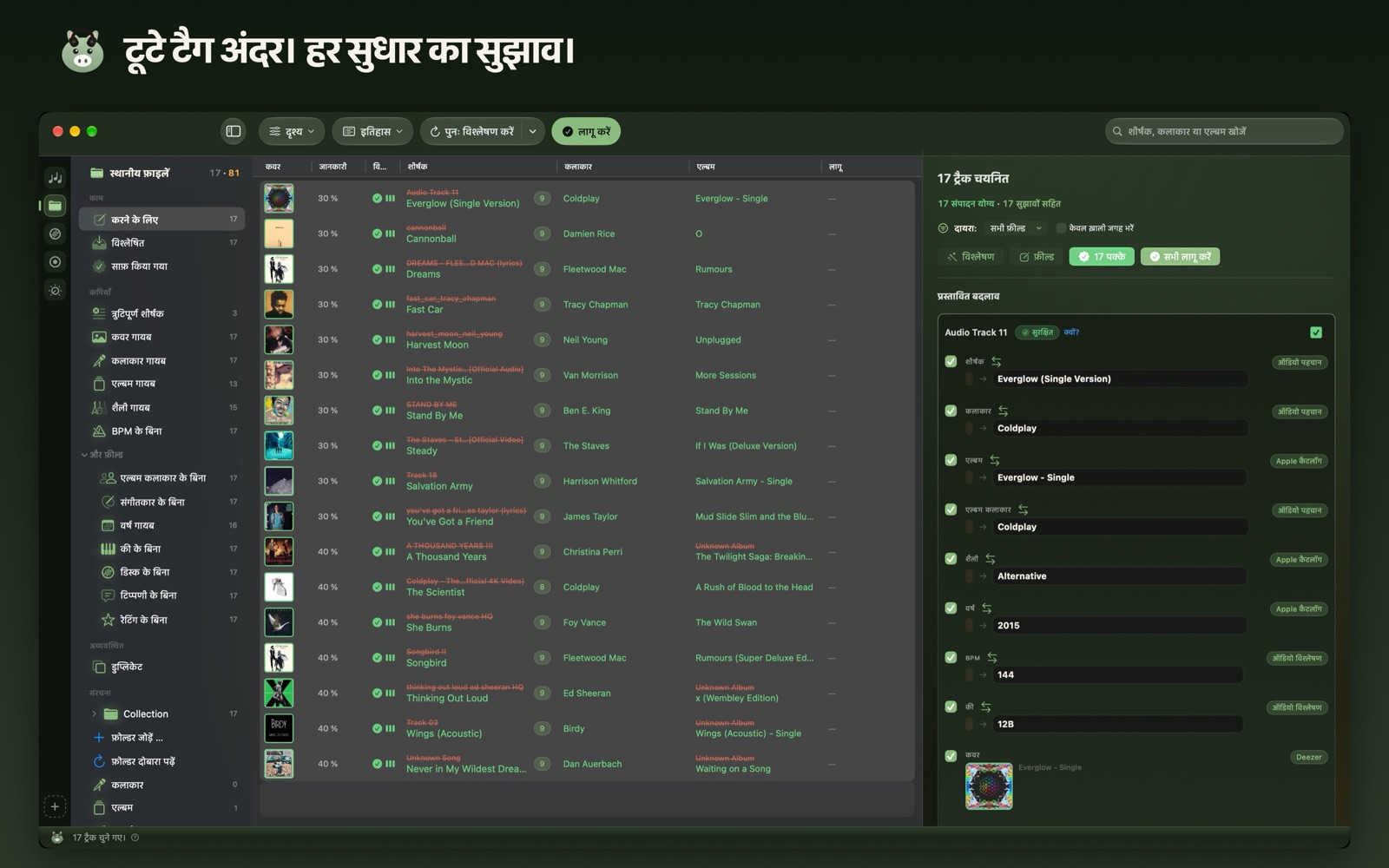Open the help icon in status bar
The height and width of the screenshot is (868, 1389).
[x=135, y=838]
